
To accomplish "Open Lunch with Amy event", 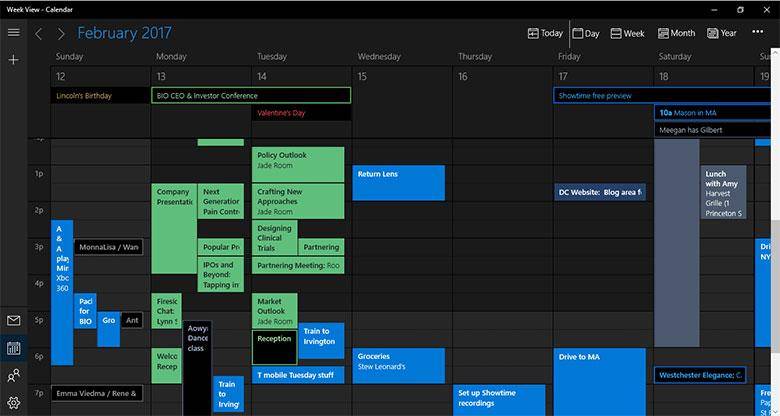I will (x=723, y=192).
